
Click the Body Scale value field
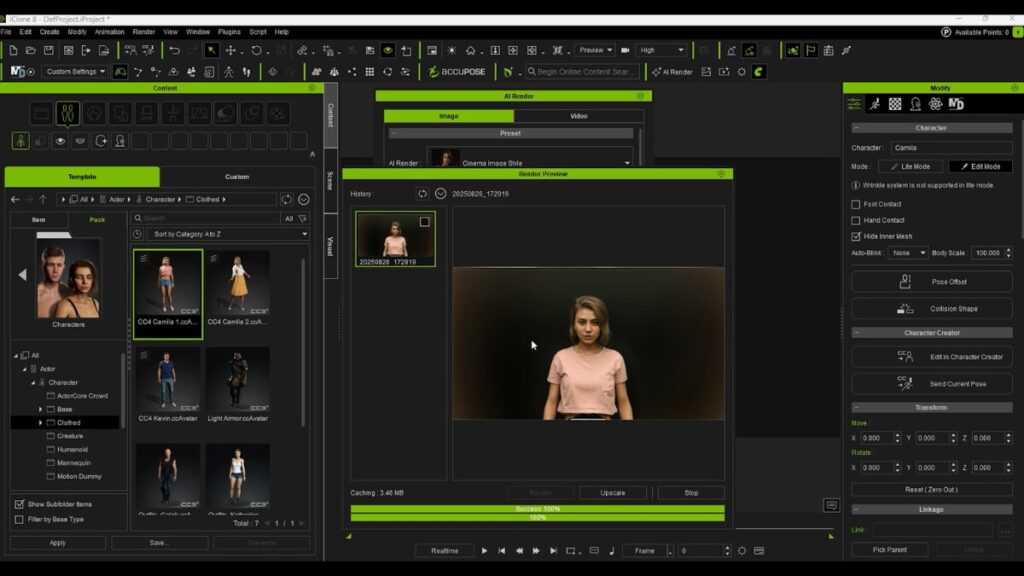pos(987,253)
